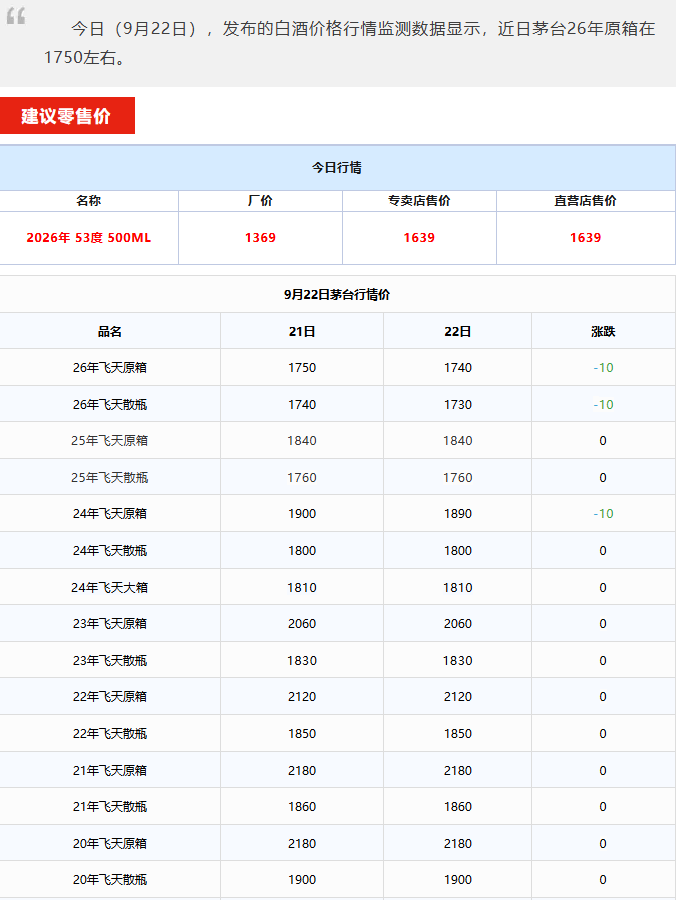Click the 21年飞天原箱 row name

point(110,770)
